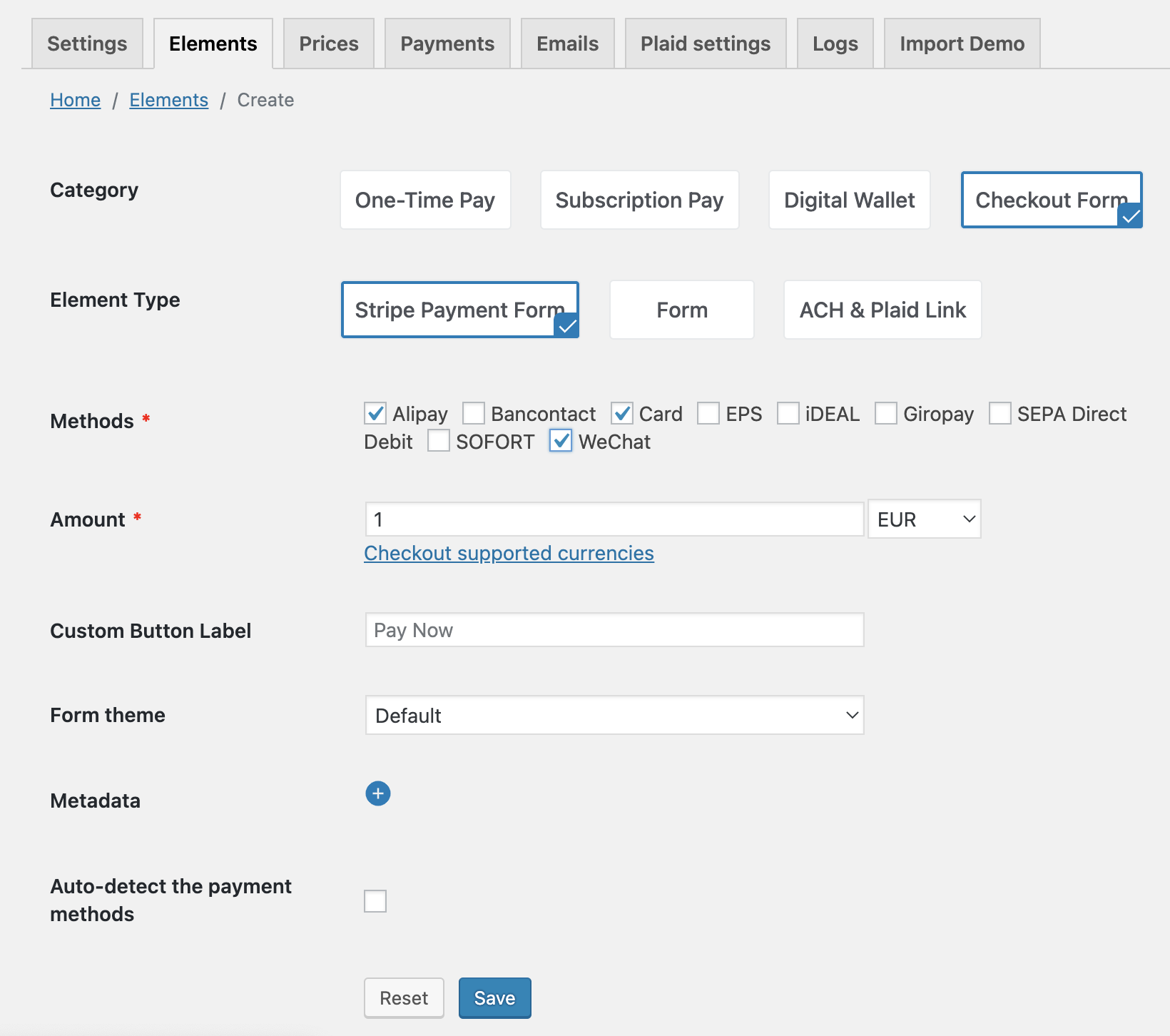Toggle the WeChat payment method checkbox
Screen dimensions: 1170x1036
tap(561, 441)
